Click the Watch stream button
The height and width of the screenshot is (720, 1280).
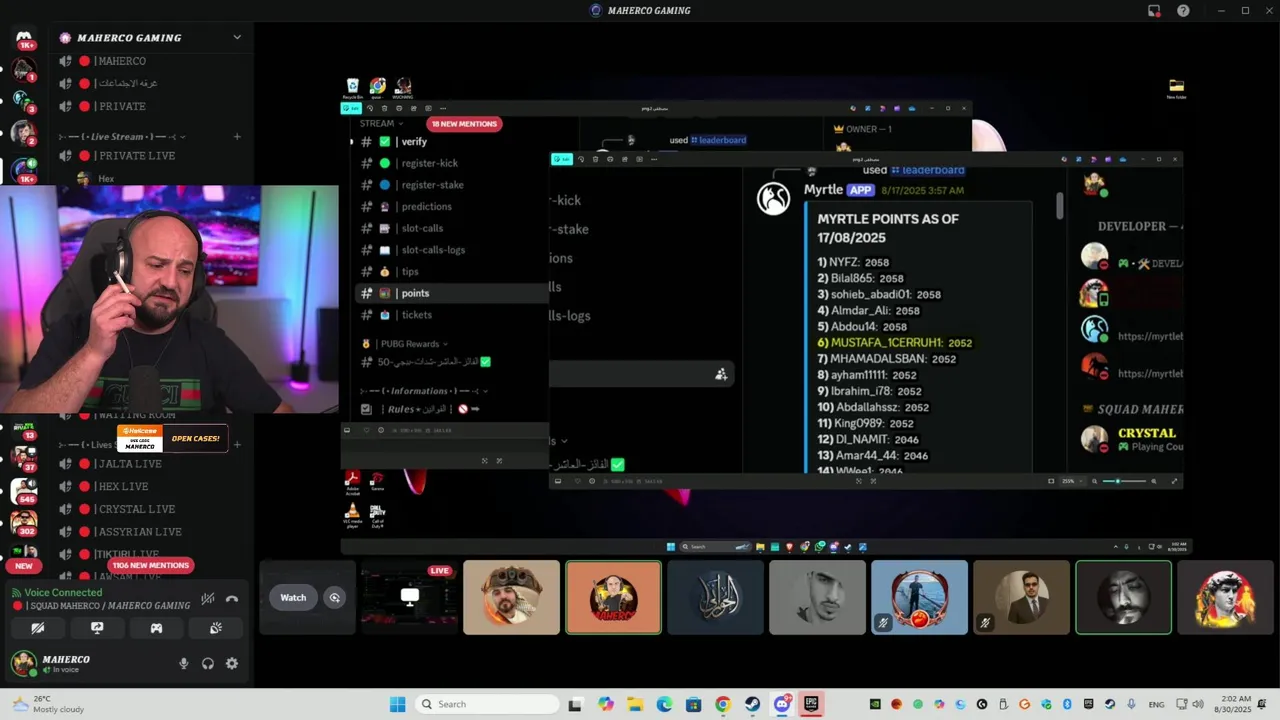(293, 598)
